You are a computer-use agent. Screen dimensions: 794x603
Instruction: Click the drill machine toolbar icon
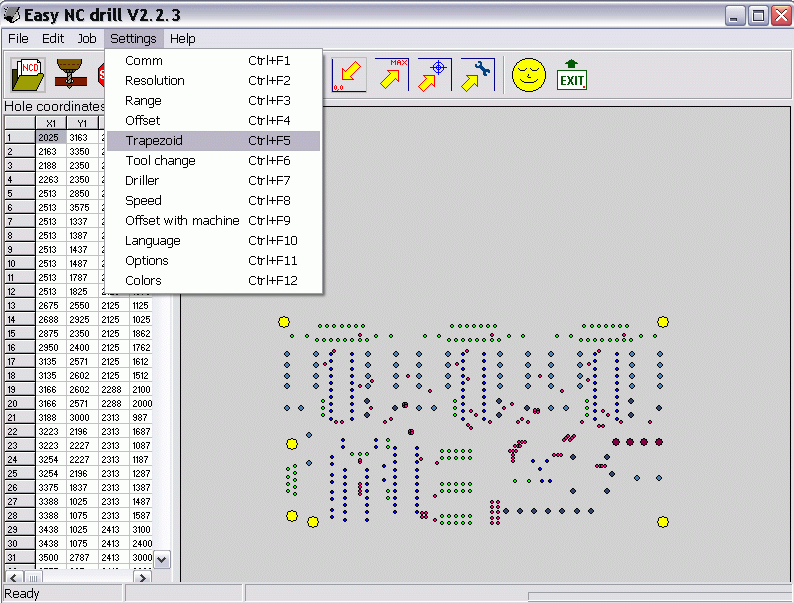70,74
